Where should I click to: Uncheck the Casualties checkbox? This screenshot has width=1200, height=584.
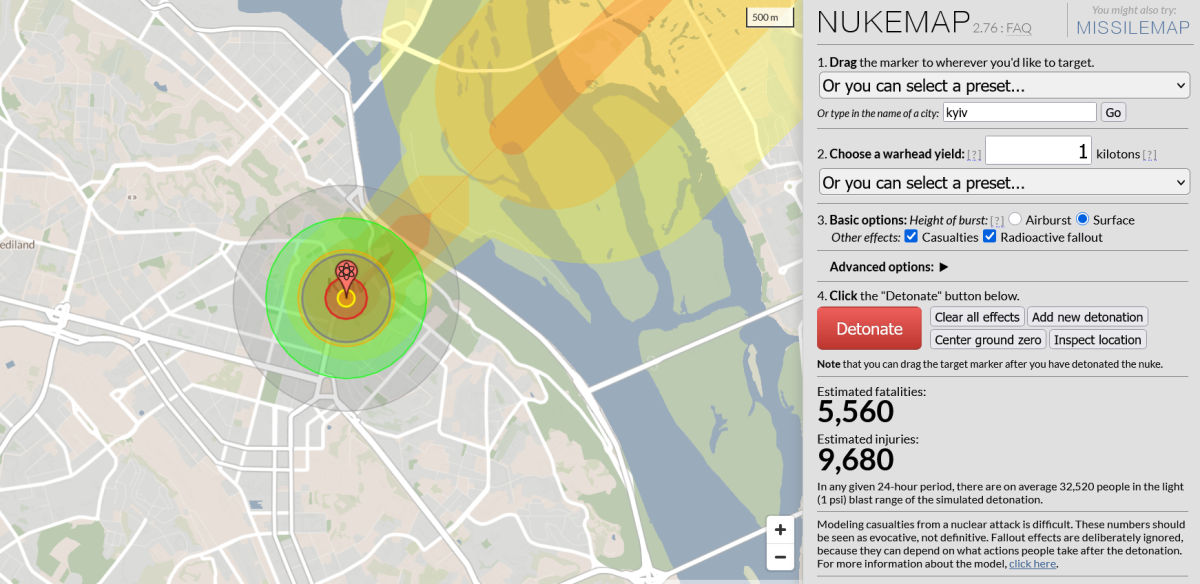911,237
